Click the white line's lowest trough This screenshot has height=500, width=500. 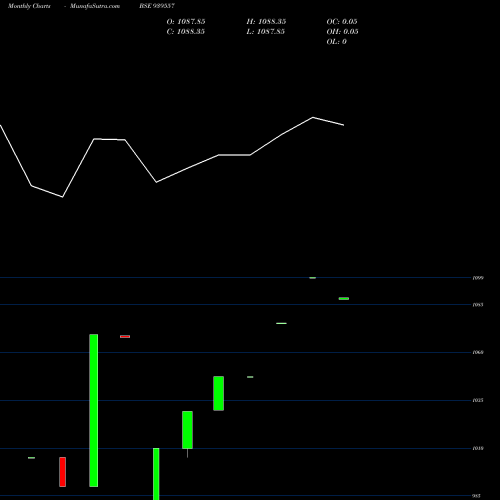tap(62, 197)
